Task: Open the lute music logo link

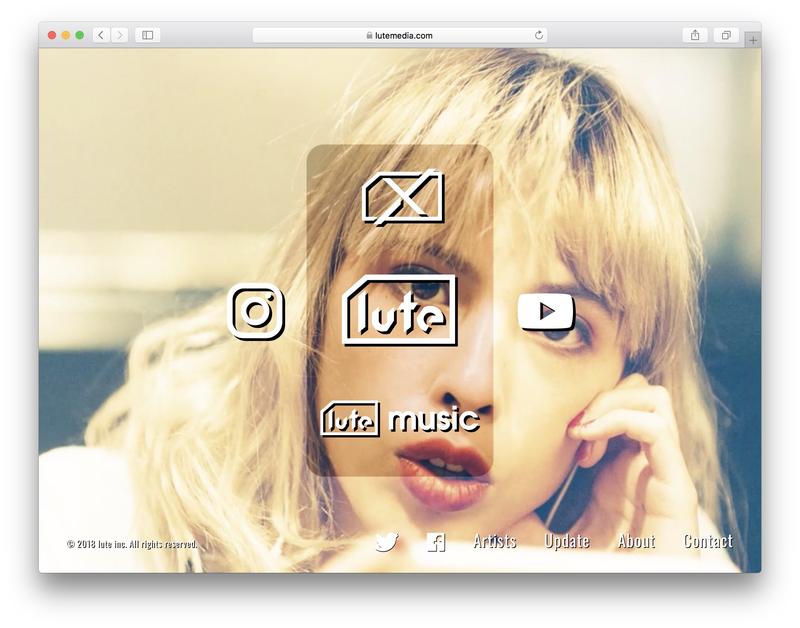Action: click(x=400, y=419)
